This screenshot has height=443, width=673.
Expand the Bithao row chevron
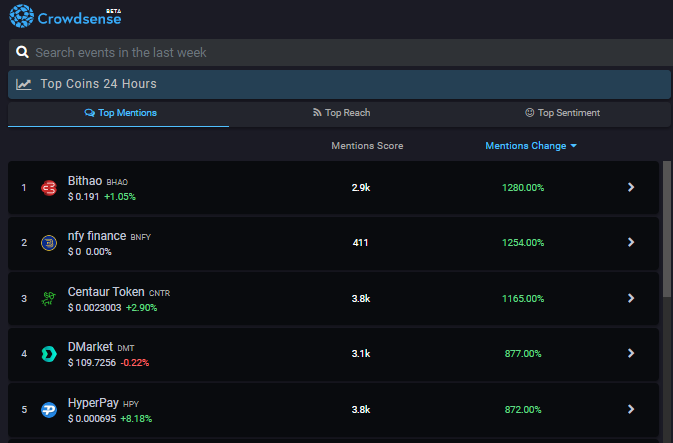click(x=631, y=187)
